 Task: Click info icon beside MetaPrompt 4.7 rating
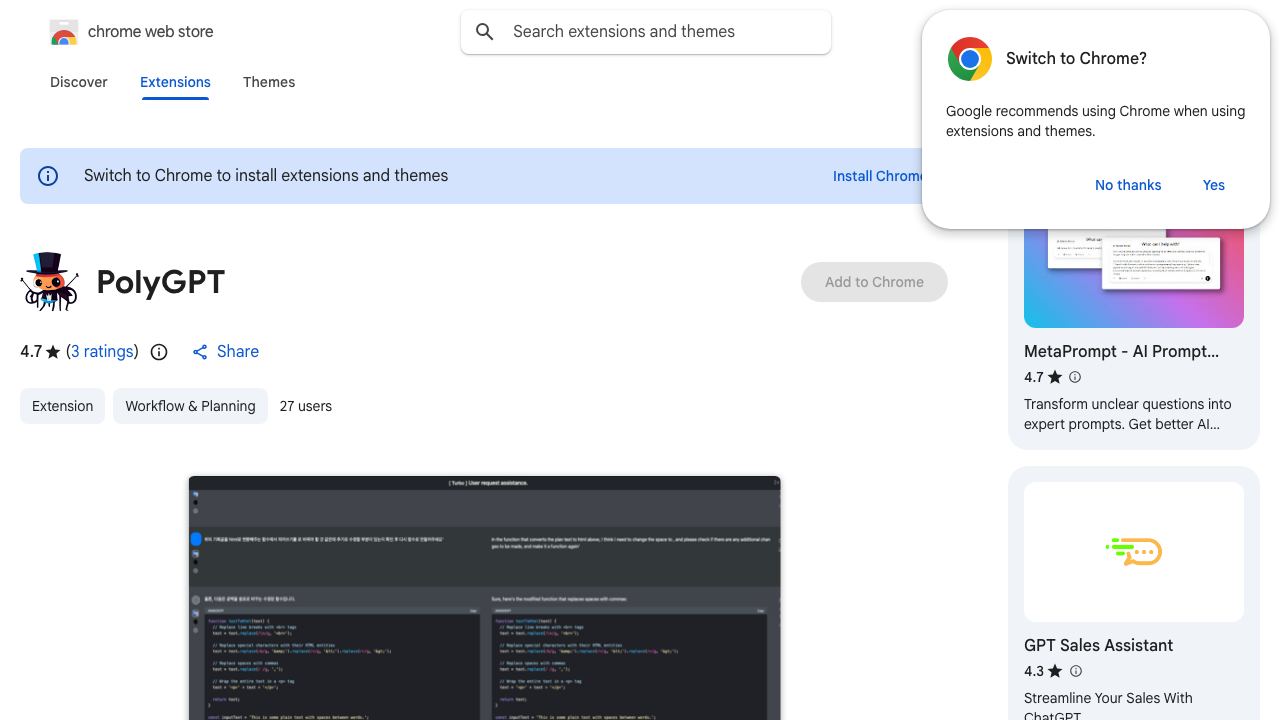(1075, 377)
